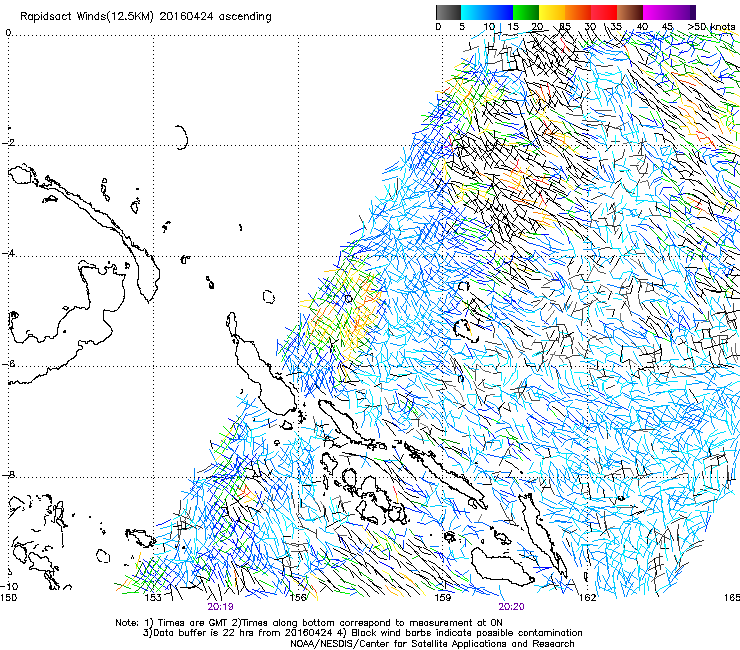The height and width of the screenshot is (650, 740).
Task: Click the '>50 knots' legend label
Action: pyautogui.click(x=711, y=27)
